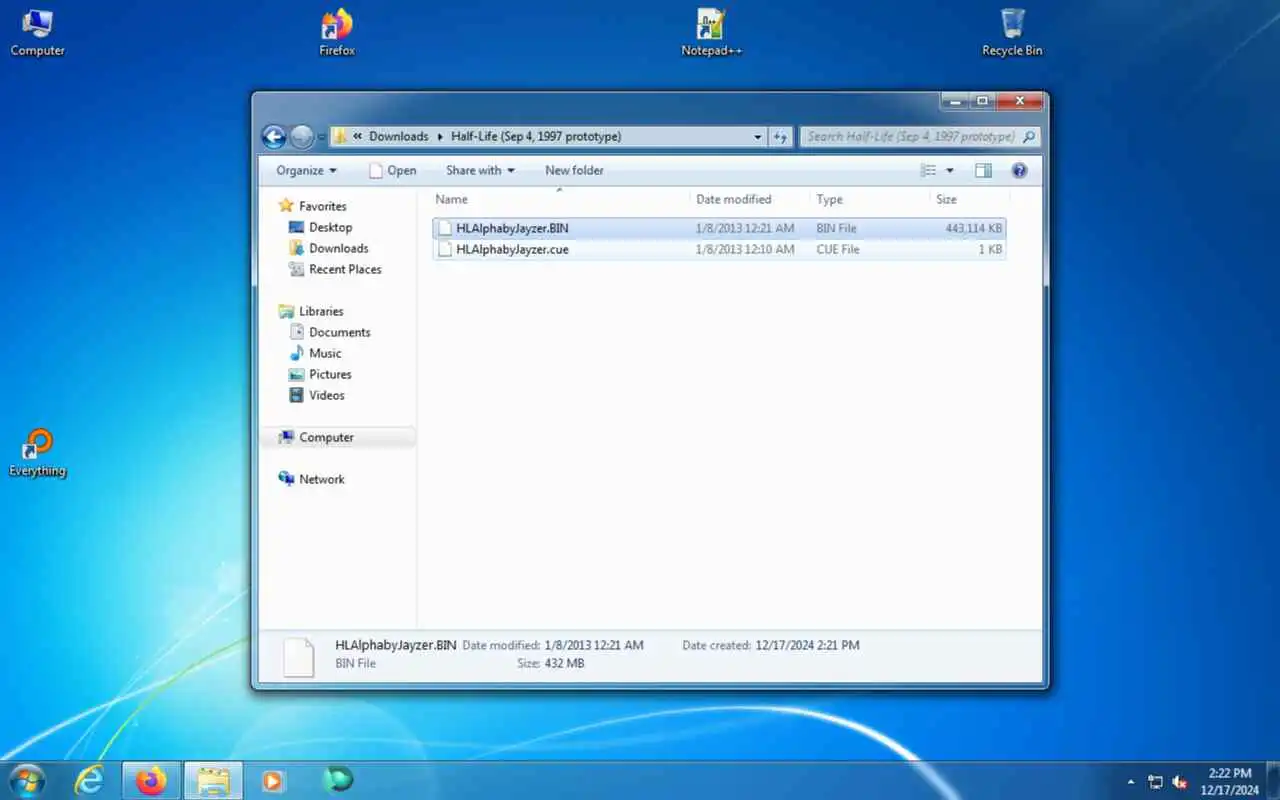The width and height of the screenshot is (1280, 800).
Task: Select the Everything desktop shortcut
Action: (x=38, y=453)
